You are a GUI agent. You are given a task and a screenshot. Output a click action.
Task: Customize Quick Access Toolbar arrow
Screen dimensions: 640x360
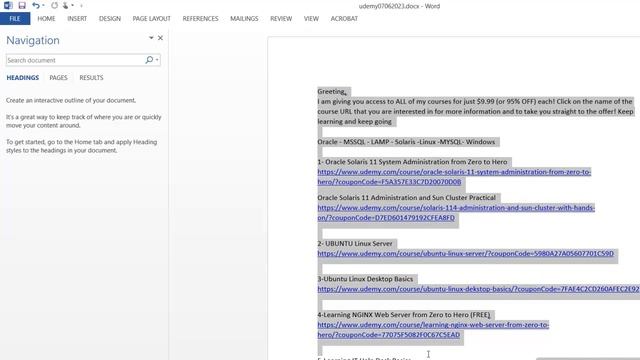(x=81, y=6)
